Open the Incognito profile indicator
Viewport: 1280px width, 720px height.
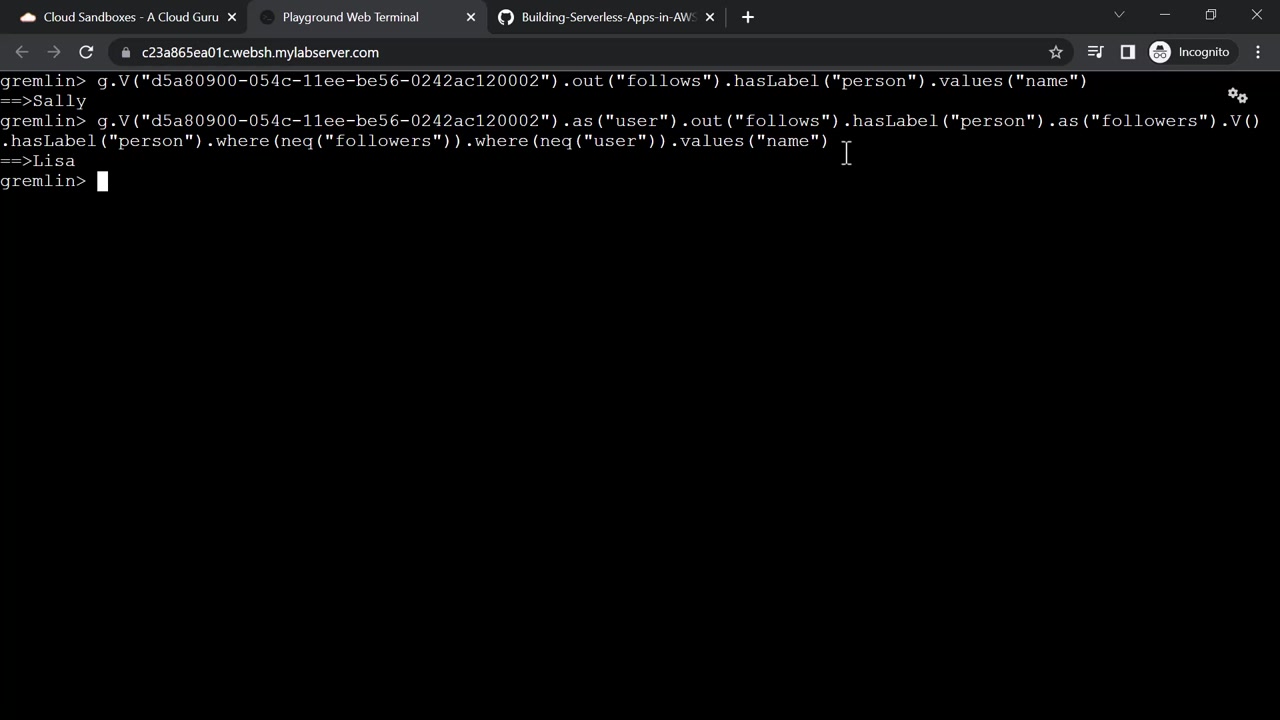point(1190,52)
